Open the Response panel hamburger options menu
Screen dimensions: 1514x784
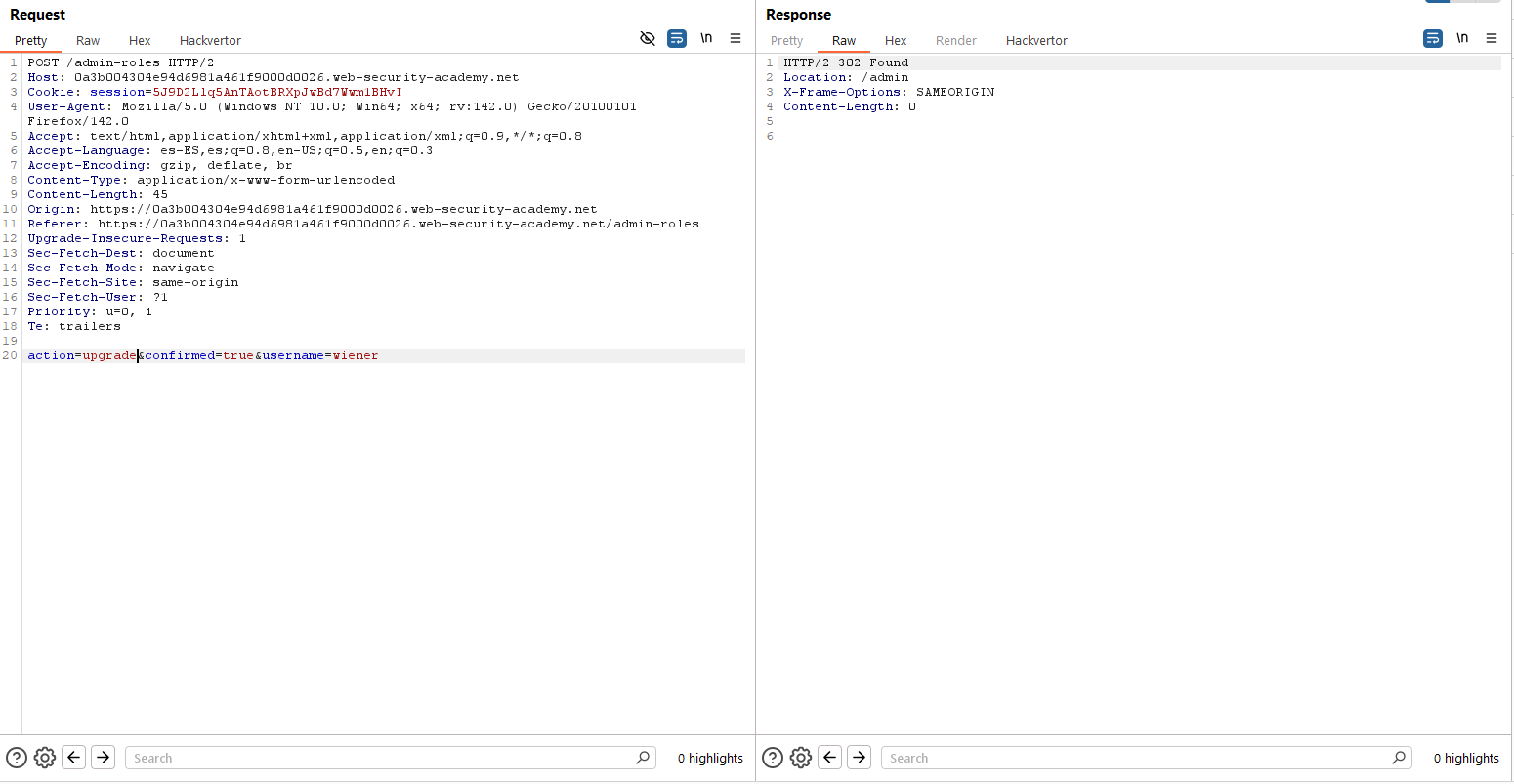click(1492, 38)
